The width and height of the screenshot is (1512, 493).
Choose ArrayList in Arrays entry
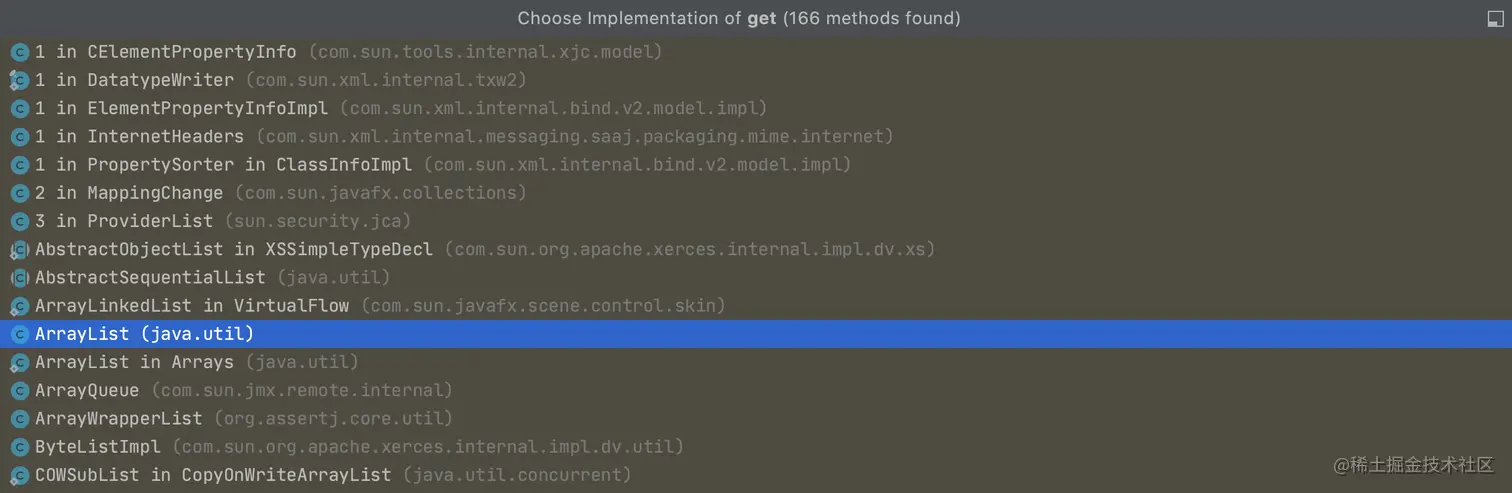(x=756, y=362)
